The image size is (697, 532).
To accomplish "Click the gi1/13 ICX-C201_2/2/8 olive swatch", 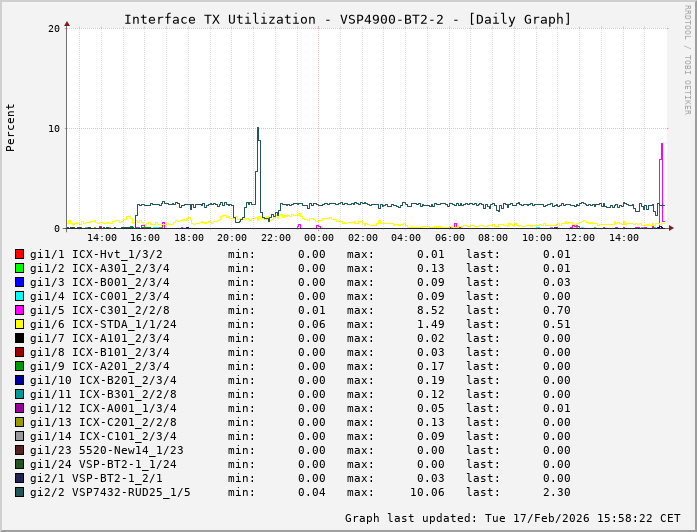I will 19,422.
